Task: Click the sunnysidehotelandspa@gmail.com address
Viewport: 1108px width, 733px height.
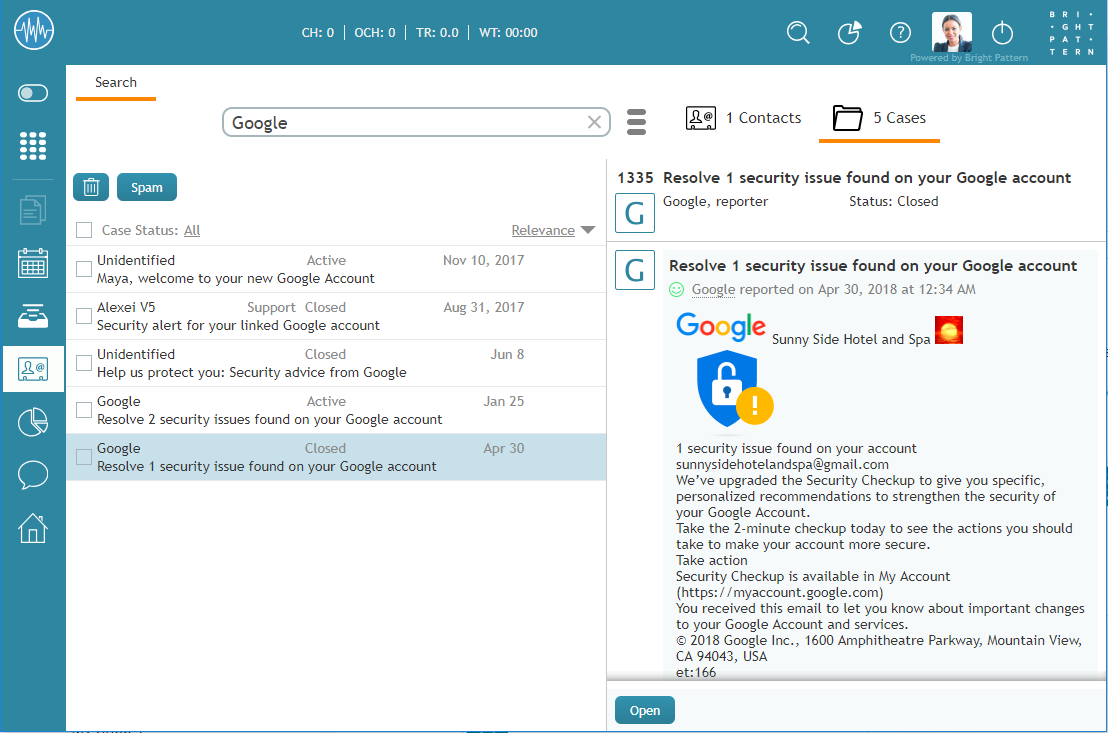Action: tap(782, 464)
